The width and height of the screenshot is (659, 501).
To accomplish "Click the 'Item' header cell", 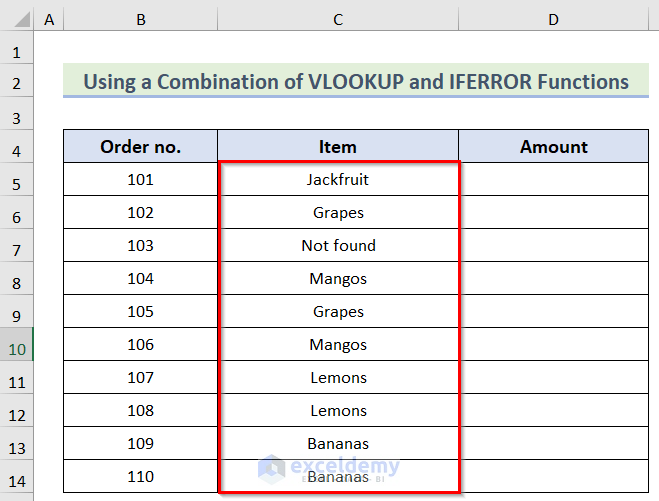I will tap(338, 147).
